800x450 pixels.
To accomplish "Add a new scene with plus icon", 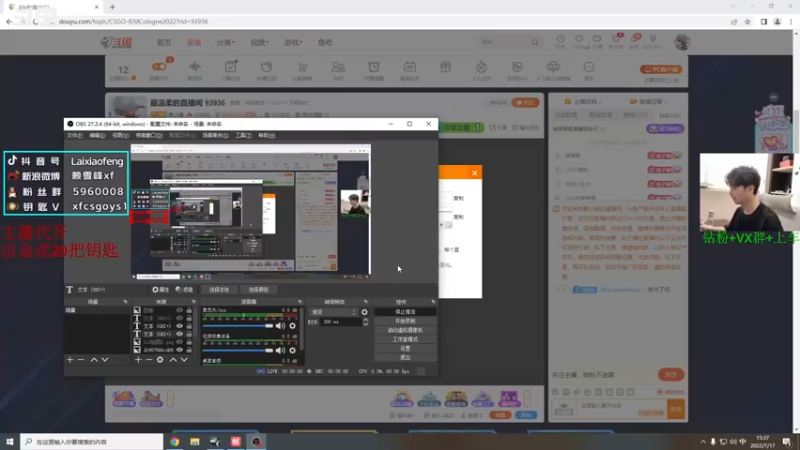I will [x=70, y=360].
